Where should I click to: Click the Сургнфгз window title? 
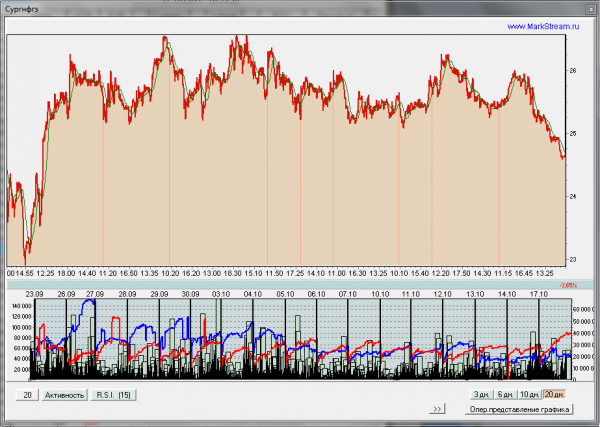click(21, 9)
